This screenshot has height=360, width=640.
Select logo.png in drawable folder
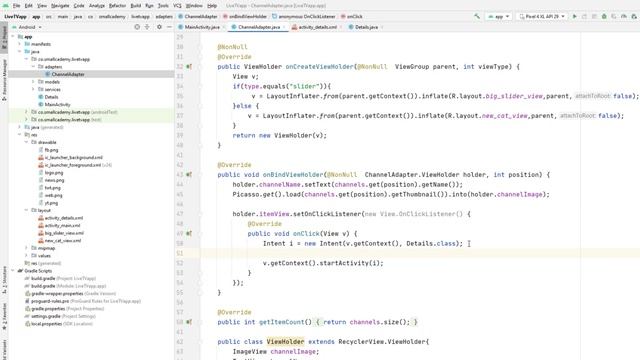pyautogui.click(x=53, y=173)
